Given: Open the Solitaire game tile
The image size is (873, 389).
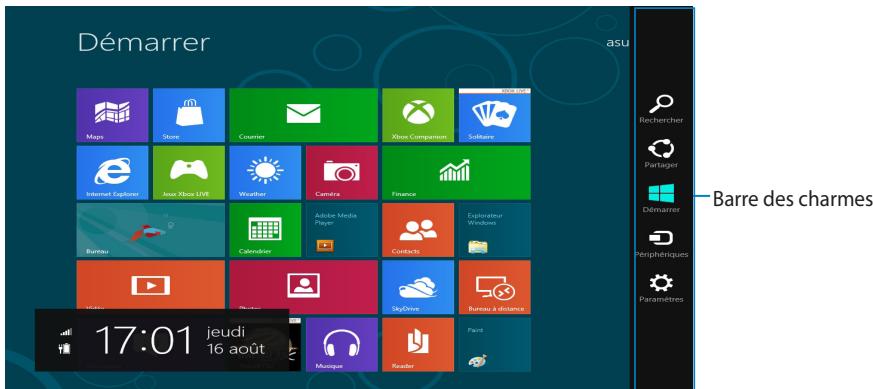Looking at the screenshot, I should [494, 115].
